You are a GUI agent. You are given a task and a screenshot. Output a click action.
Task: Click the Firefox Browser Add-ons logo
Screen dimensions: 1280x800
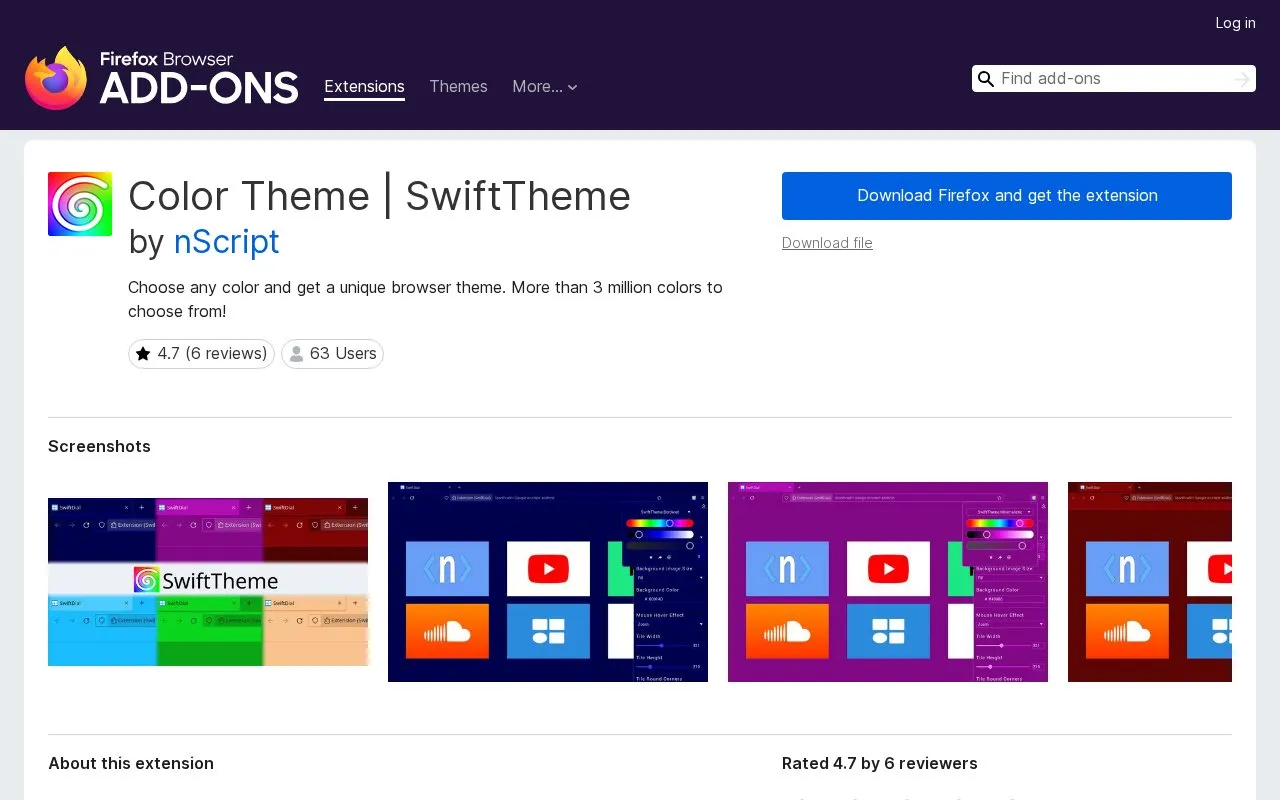click(x=161, y=78)
